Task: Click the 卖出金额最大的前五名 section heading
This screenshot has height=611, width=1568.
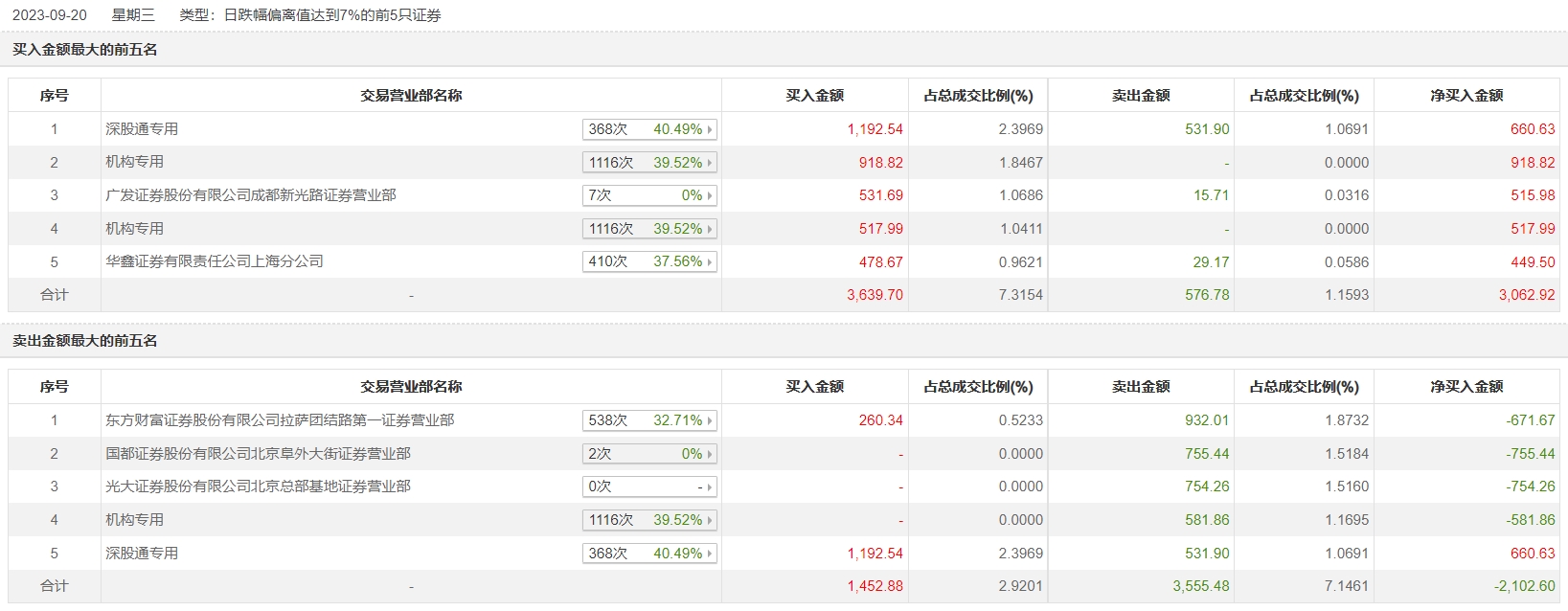Action: click(85, 341)
